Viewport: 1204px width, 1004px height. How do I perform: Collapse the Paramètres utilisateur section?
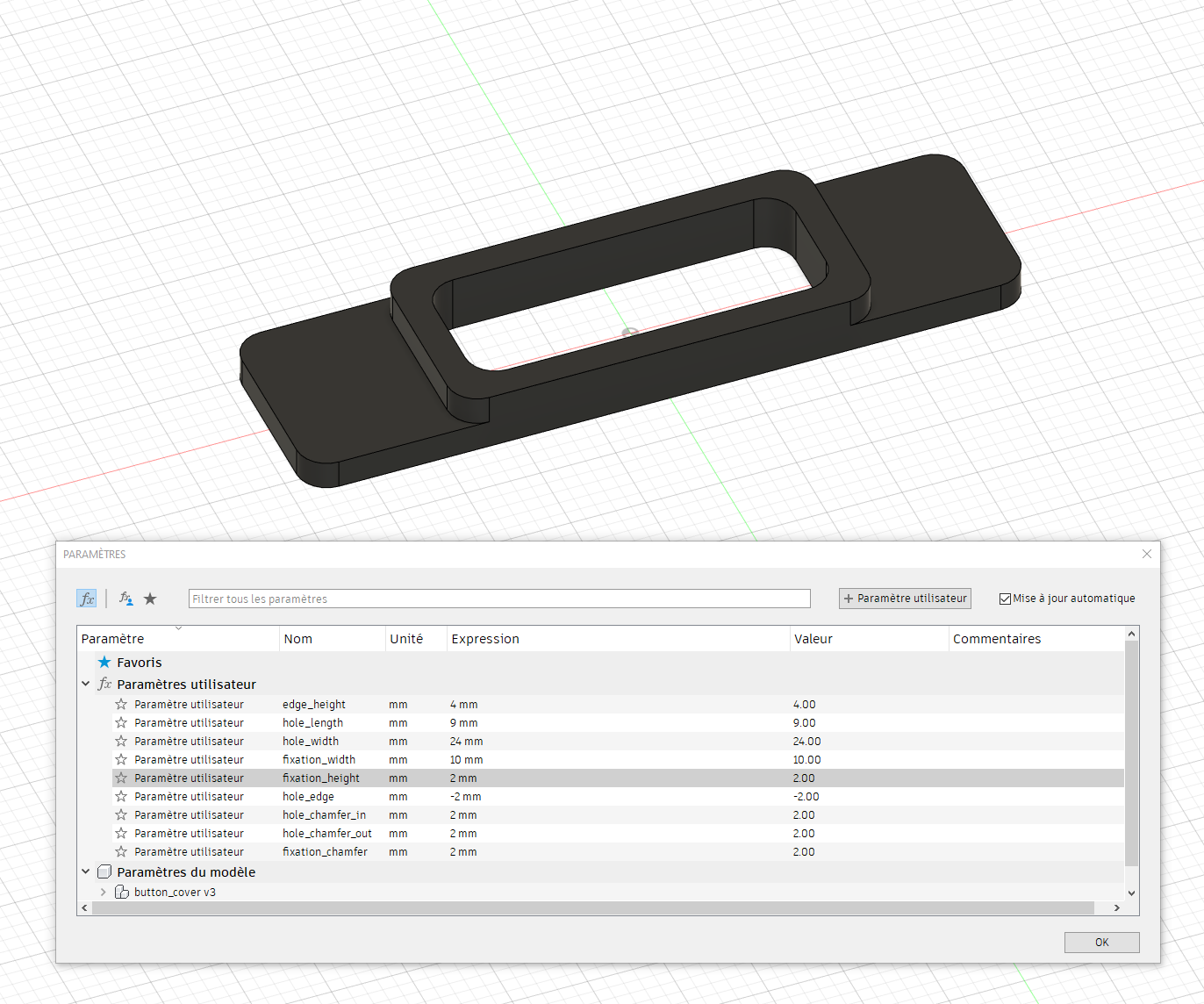tap(85, 684)
